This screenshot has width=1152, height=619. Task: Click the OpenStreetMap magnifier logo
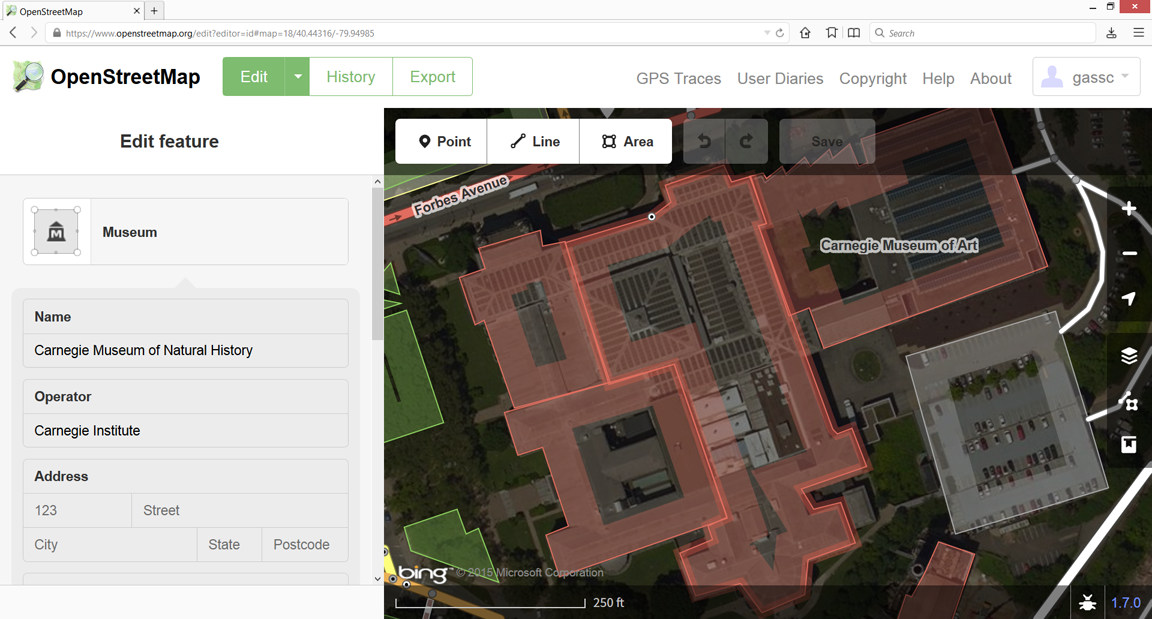coord(29,76)
